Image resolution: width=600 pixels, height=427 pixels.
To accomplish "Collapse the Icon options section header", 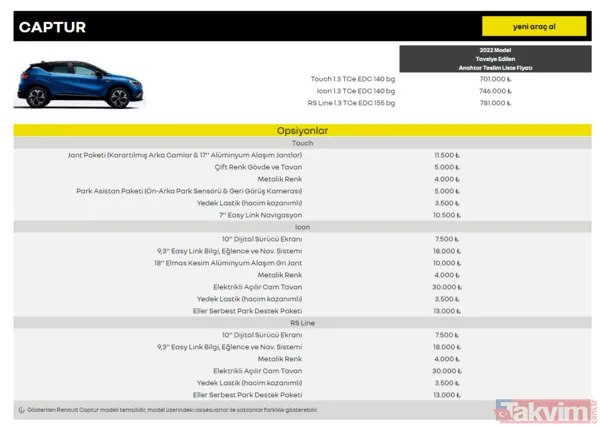I will pos(302,227).
